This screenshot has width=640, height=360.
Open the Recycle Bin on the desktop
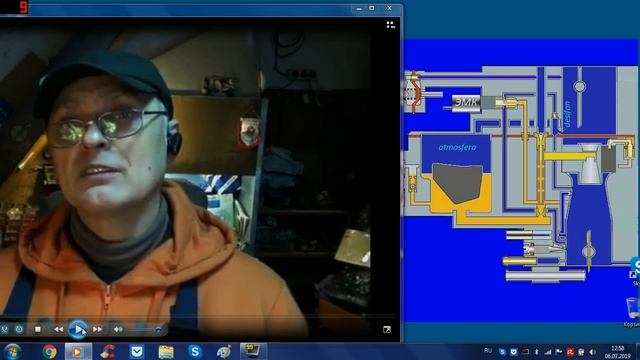coord(632,311)
